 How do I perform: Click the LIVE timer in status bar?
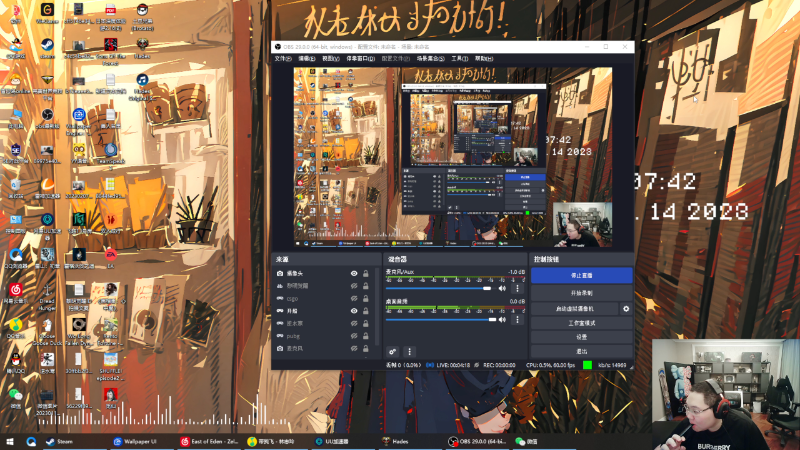click(x=453, y=365)
